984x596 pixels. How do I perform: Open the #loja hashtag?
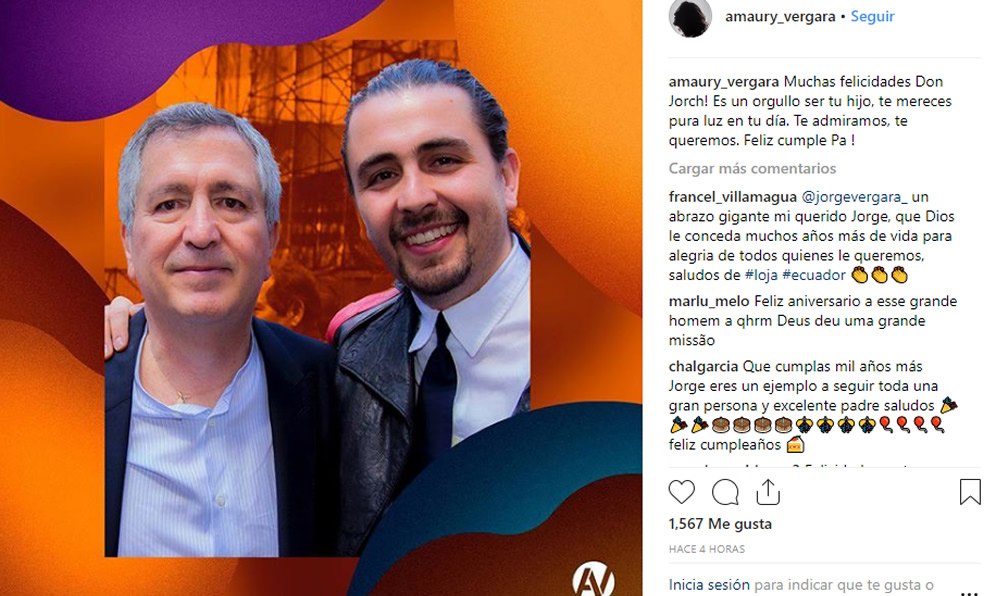click(761, 275)
